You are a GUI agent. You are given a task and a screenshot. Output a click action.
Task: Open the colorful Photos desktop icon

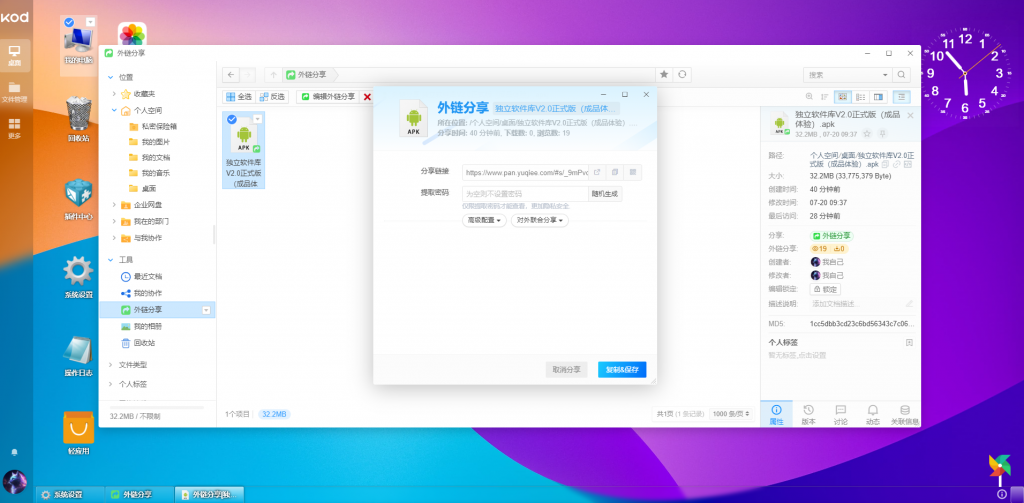[133, 36]
